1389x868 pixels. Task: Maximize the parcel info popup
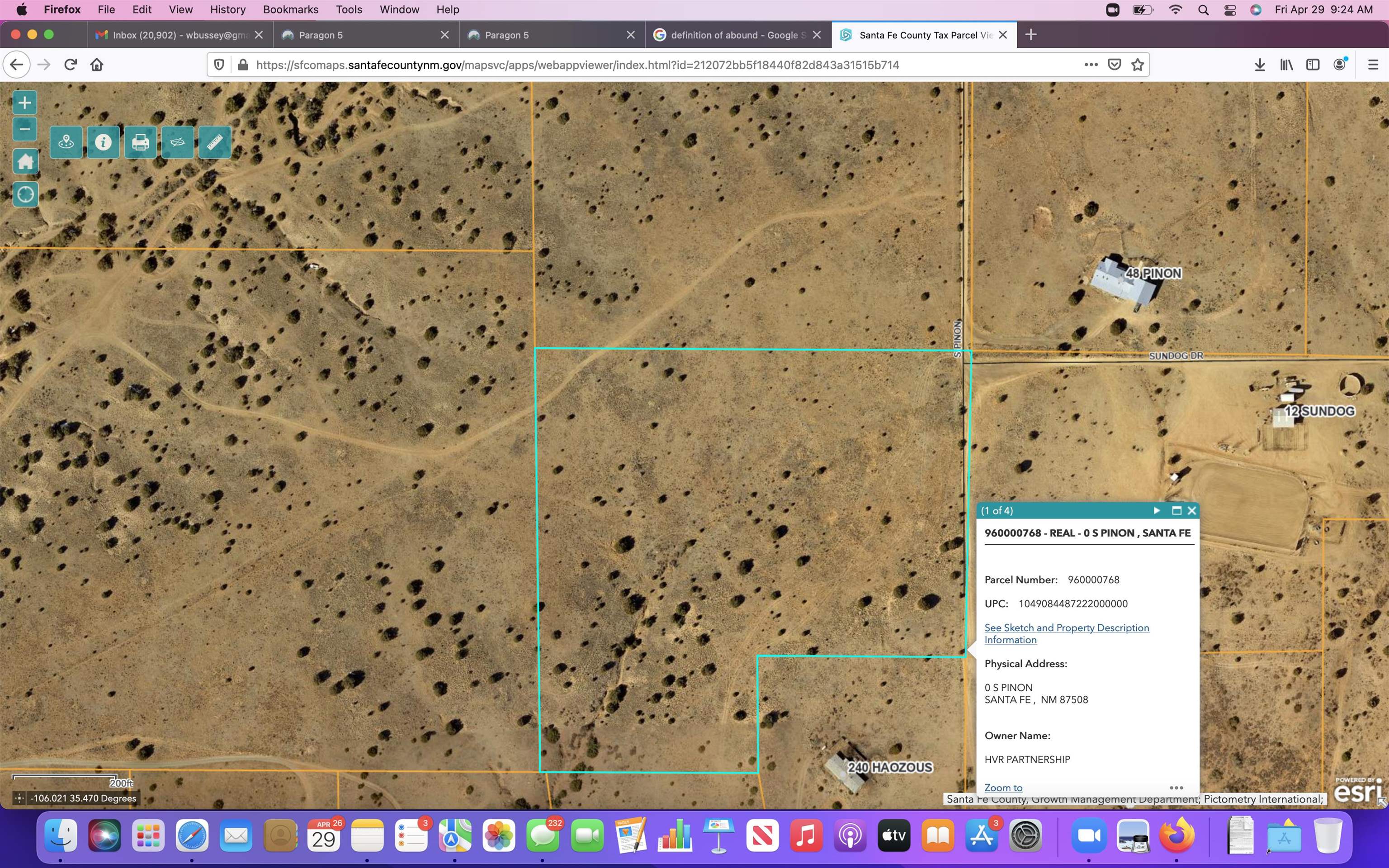point(1176,510)
